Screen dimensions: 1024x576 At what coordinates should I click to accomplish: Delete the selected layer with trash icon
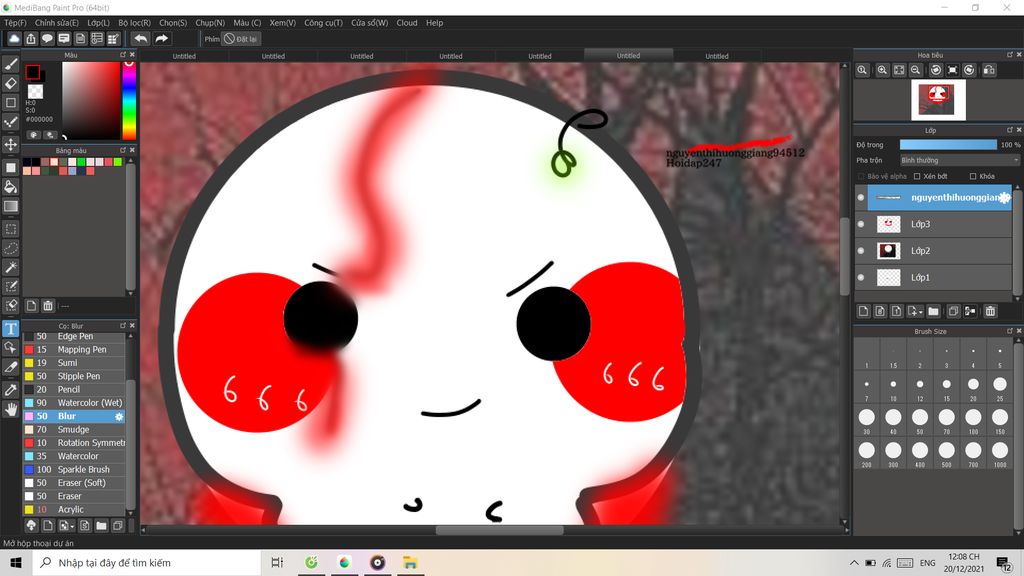point(990,312)
